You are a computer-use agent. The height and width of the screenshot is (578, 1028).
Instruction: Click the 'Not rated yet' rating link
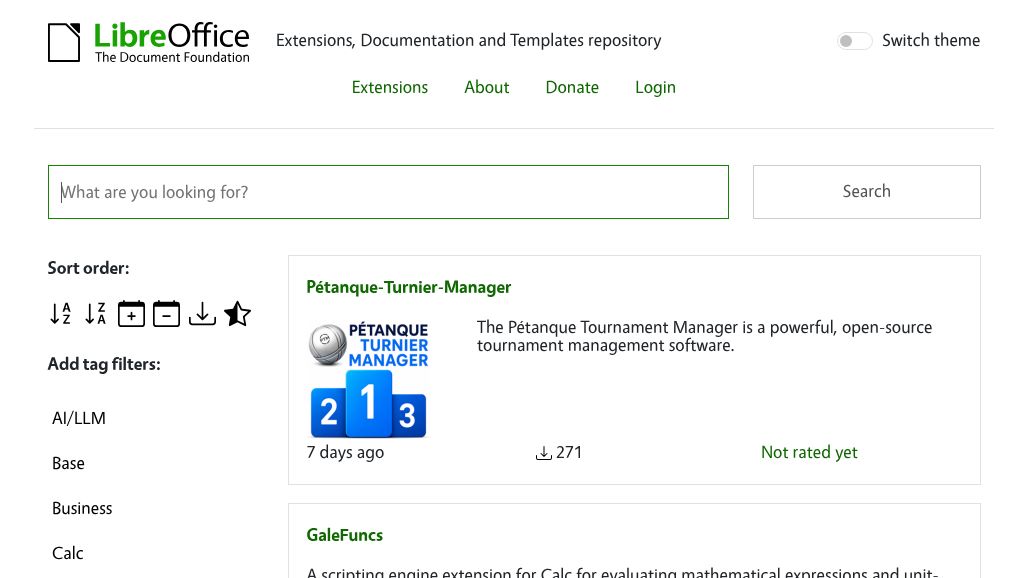click(809, 452)
